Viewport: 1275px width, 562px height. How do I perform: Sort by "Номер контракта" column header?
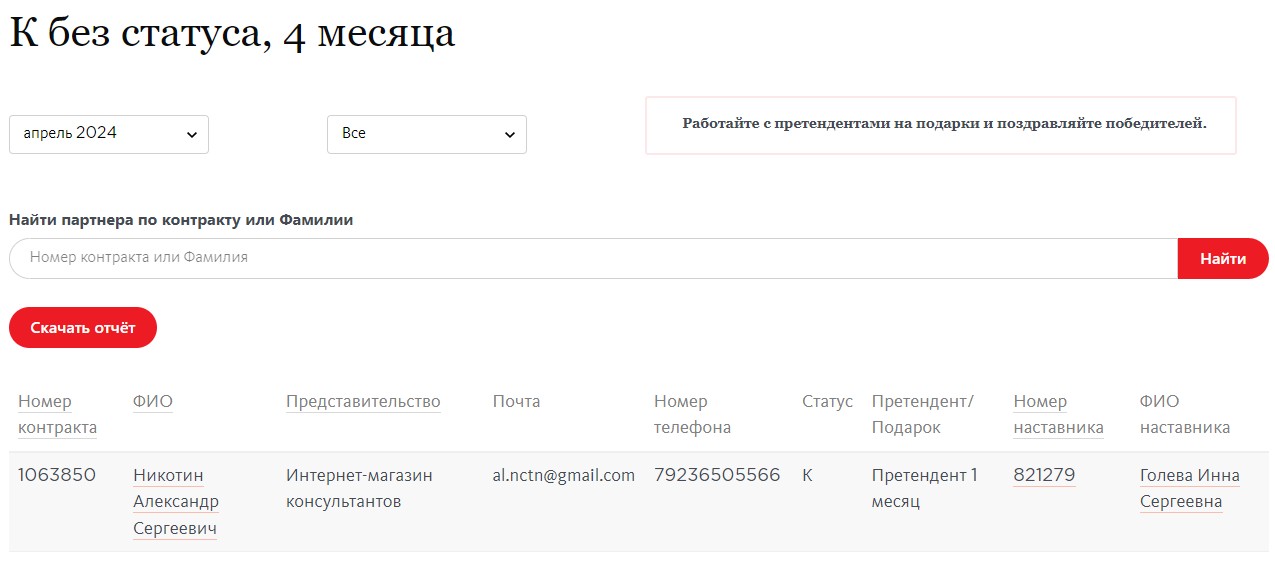57,414
